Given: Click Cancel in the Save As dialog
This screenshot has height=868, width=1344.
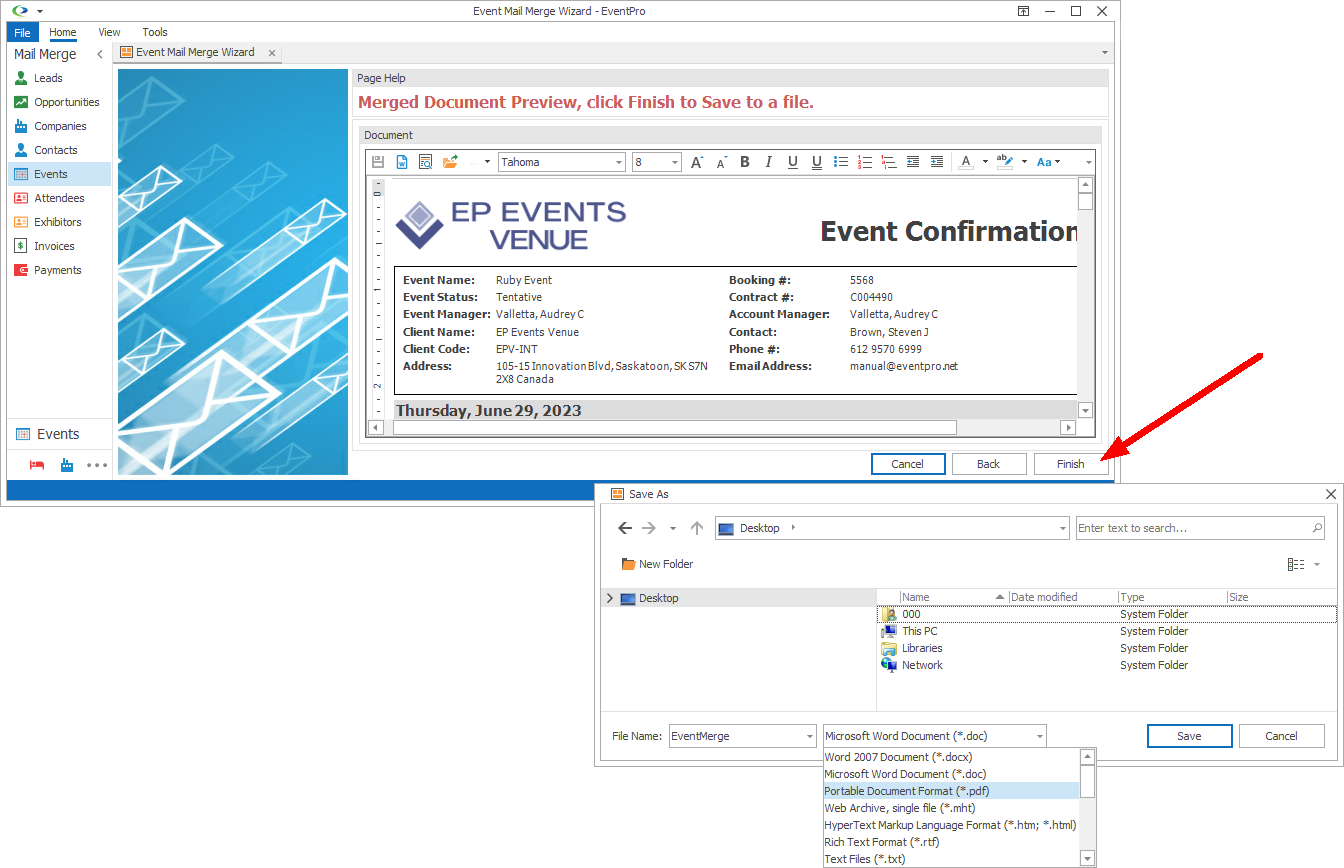Looking at the screenshot, I should 1281,736.
